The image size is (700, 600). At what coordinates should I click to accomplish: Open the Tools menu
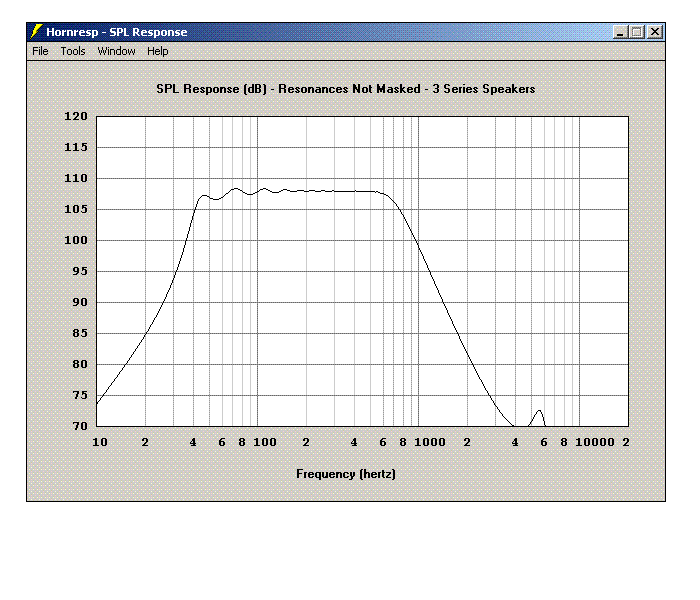[73, 51]
